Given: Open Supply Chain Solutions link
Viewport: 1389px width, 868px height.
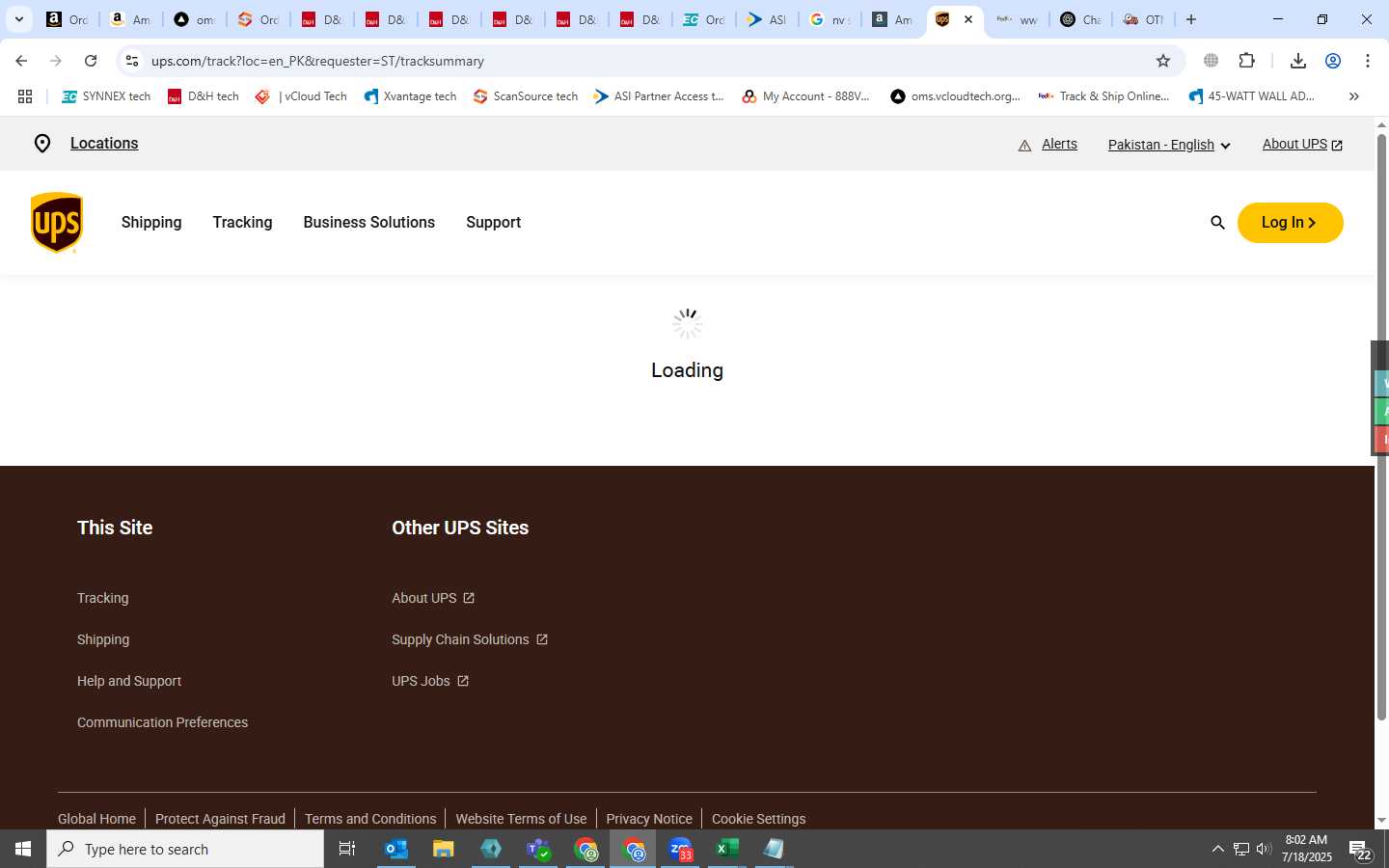Looking at the screenshot, I should coord(470,639).
